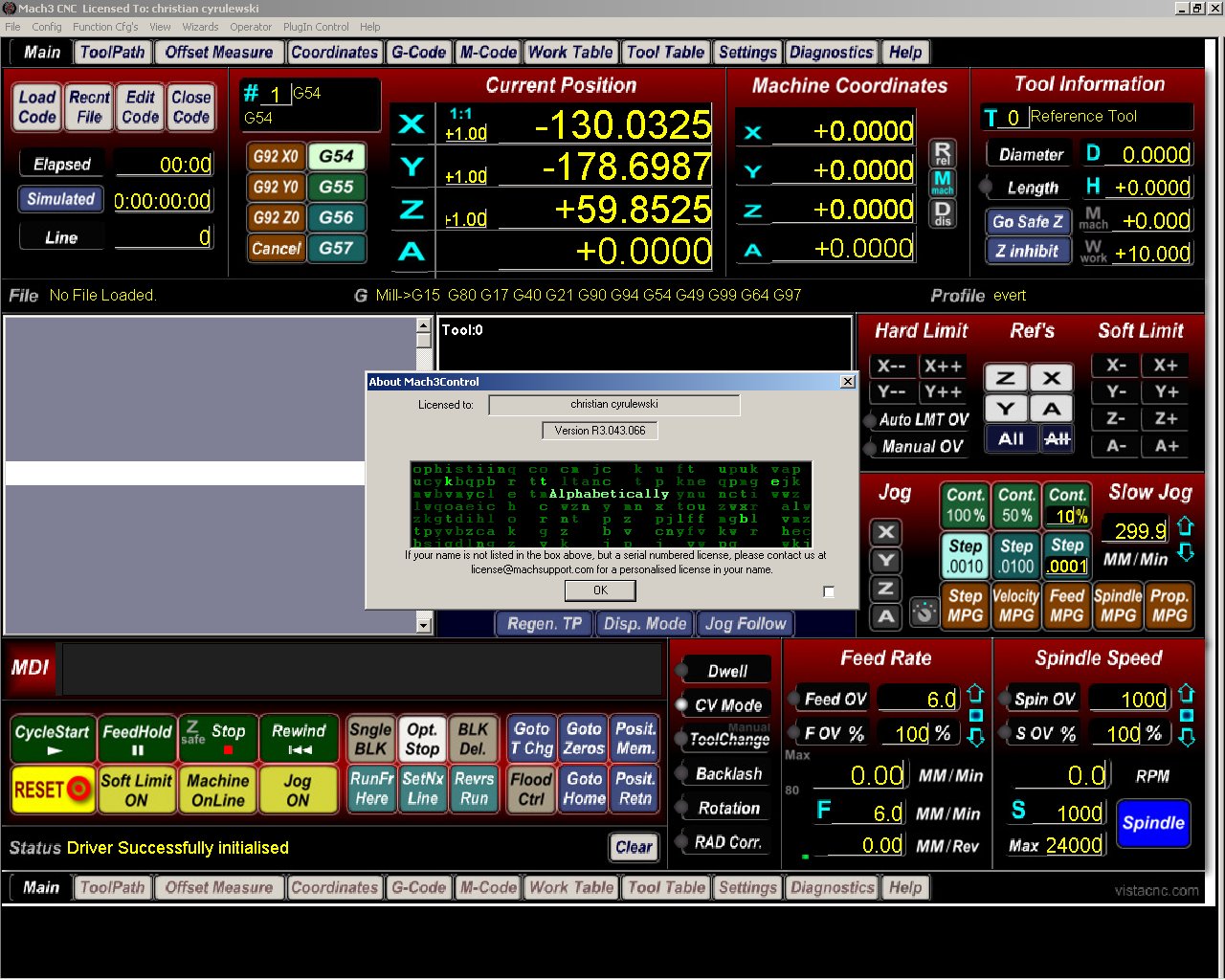Reference the X axis in Ref's panel
Viewport: 1225px width, 980px height.
pos(1052,377)
